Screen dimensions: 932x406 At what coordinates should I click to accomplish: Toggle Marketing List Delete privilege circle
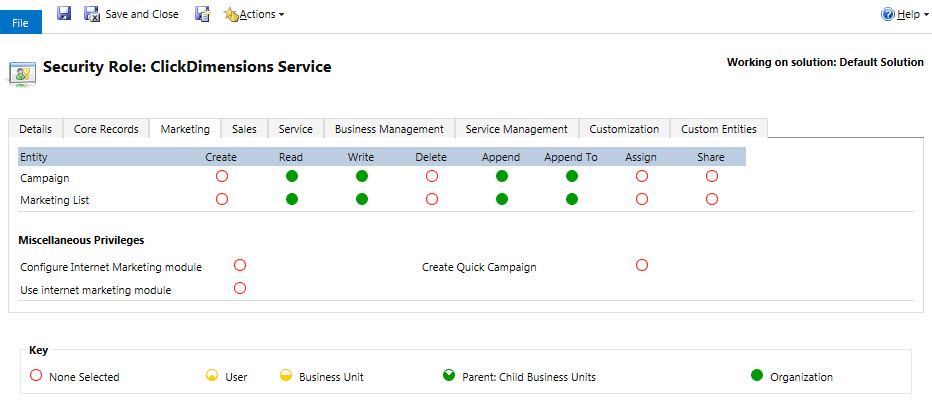tap(432, 199)
